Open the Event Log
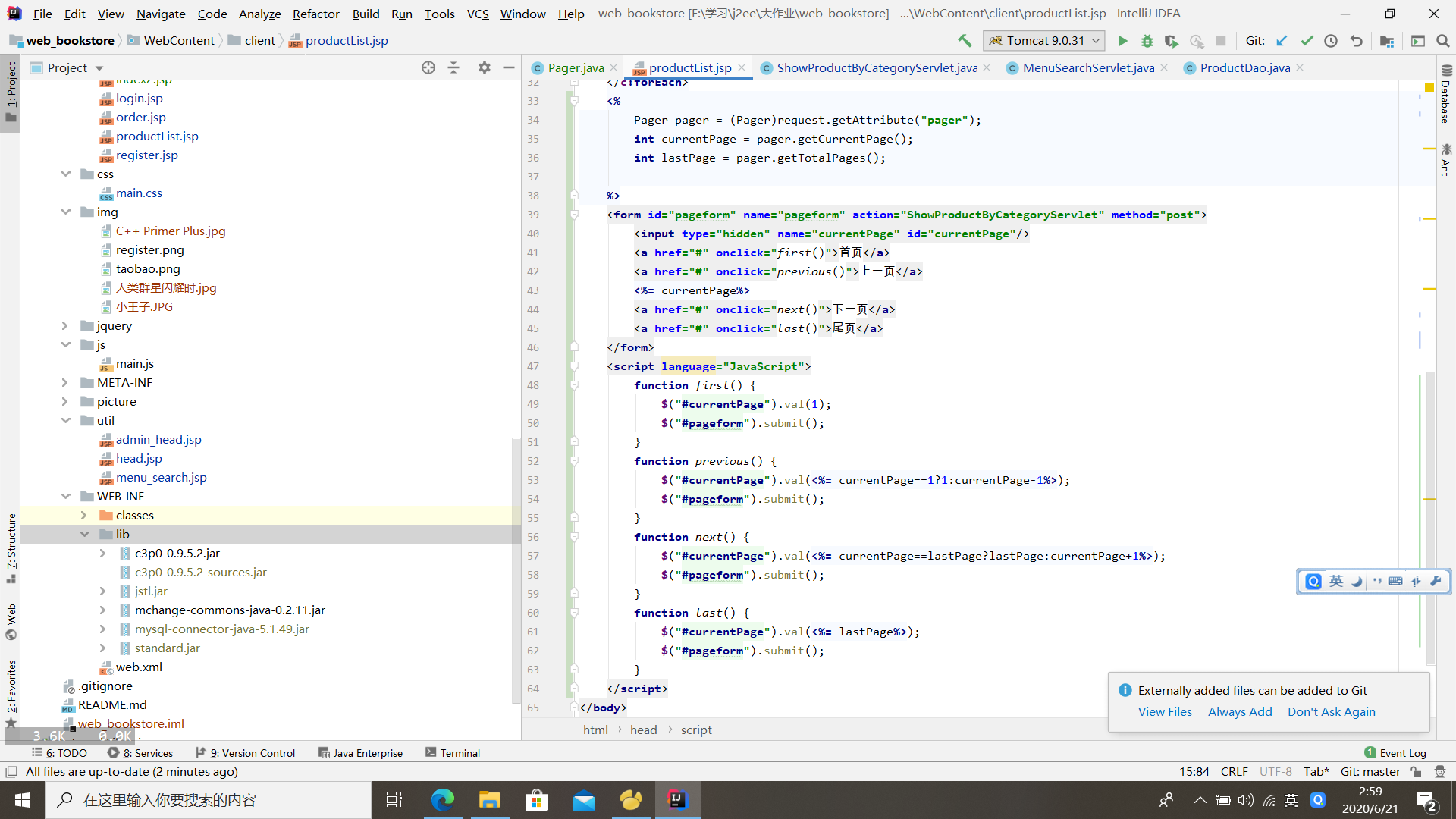Screen dimensions: 1456x819 (1395, 753)
